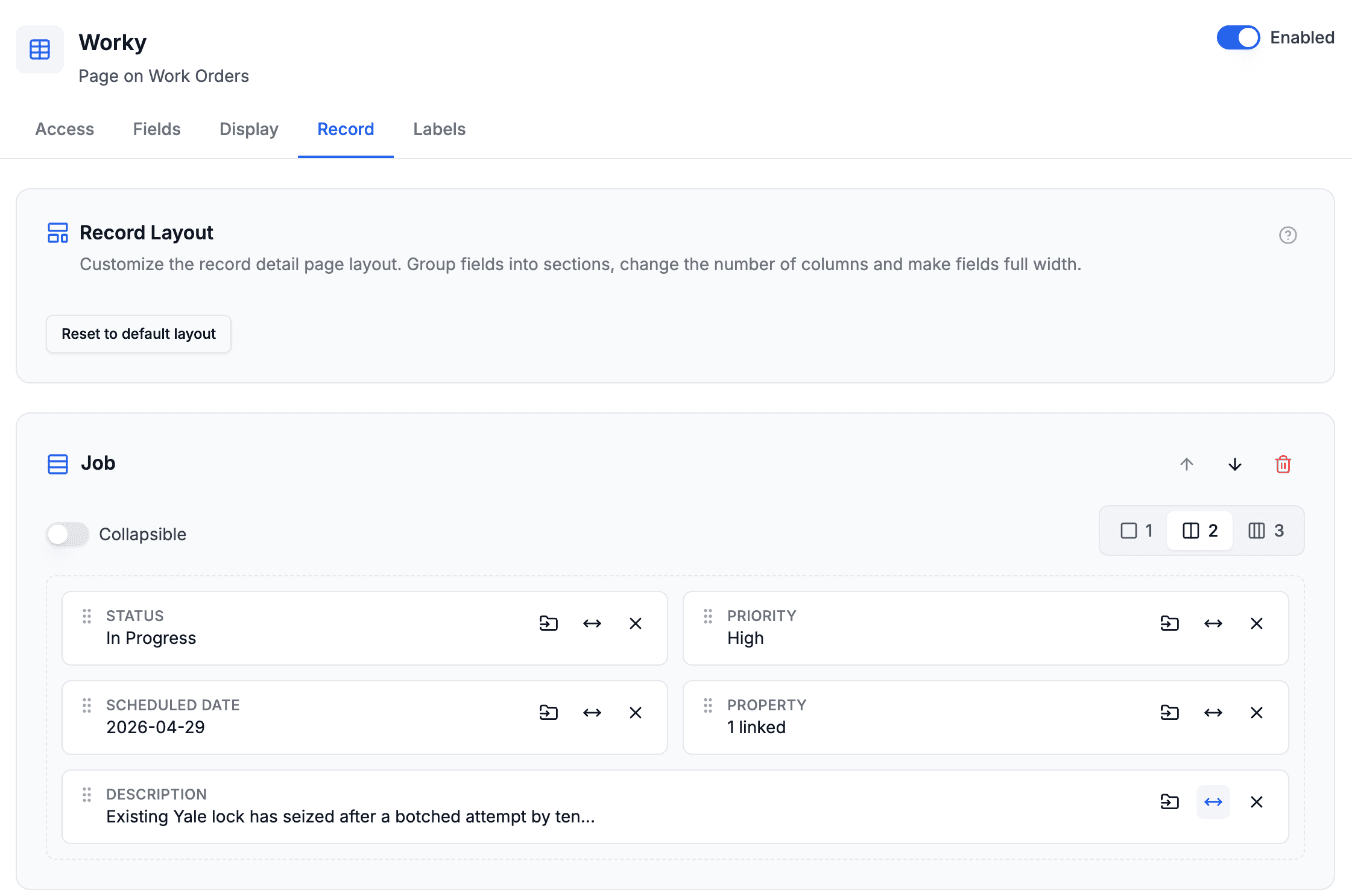Turn on the Collapsible switch
The width and height of the screenshot is (1352, 896).
pyautogui.click(x=68, y=534)
